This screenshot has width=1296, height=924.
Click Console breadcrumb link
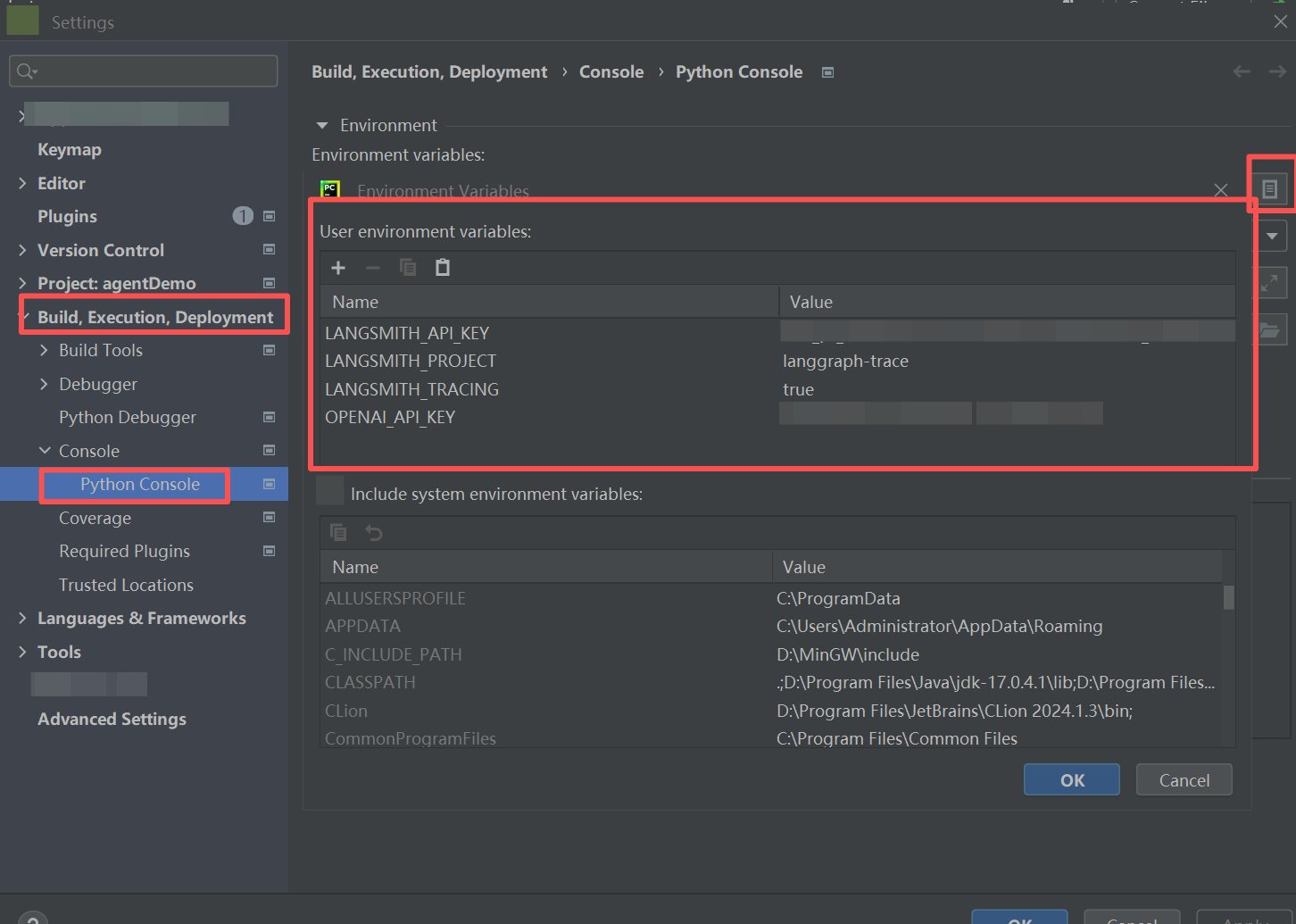click(611, 72)
